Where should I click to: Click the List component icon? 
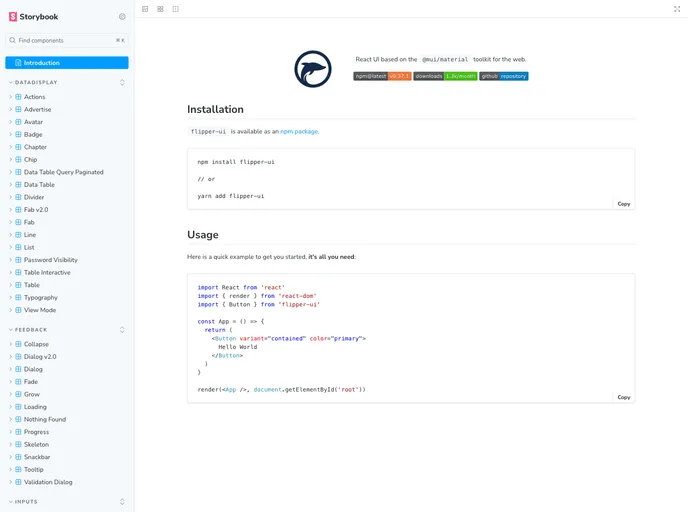pos(18,247)
